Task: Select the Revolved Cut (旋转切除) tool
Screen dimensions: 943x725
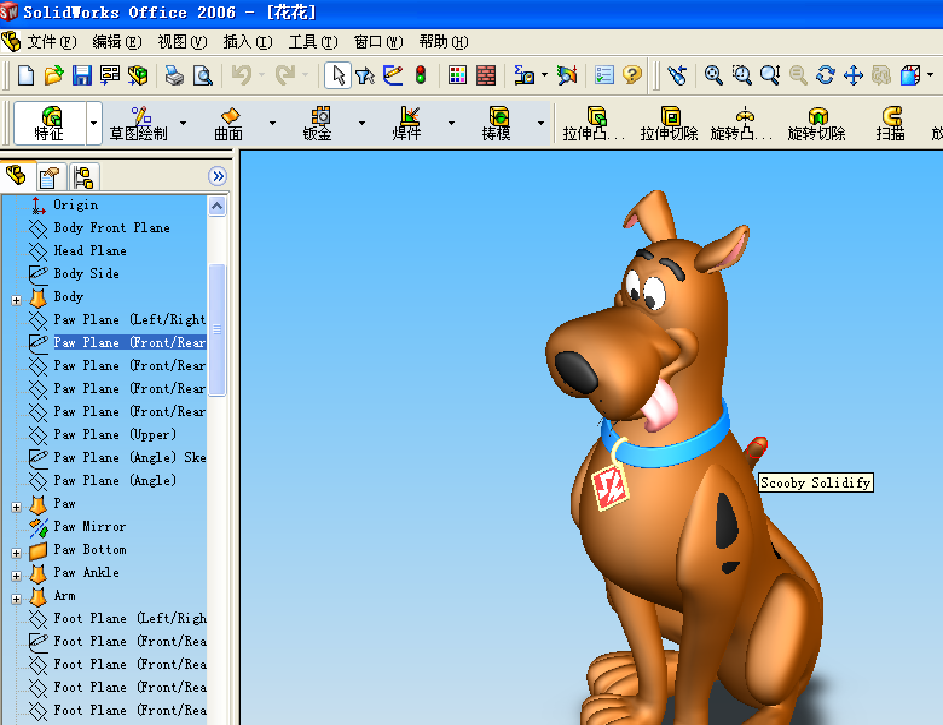Action: (x=817, y=123)
